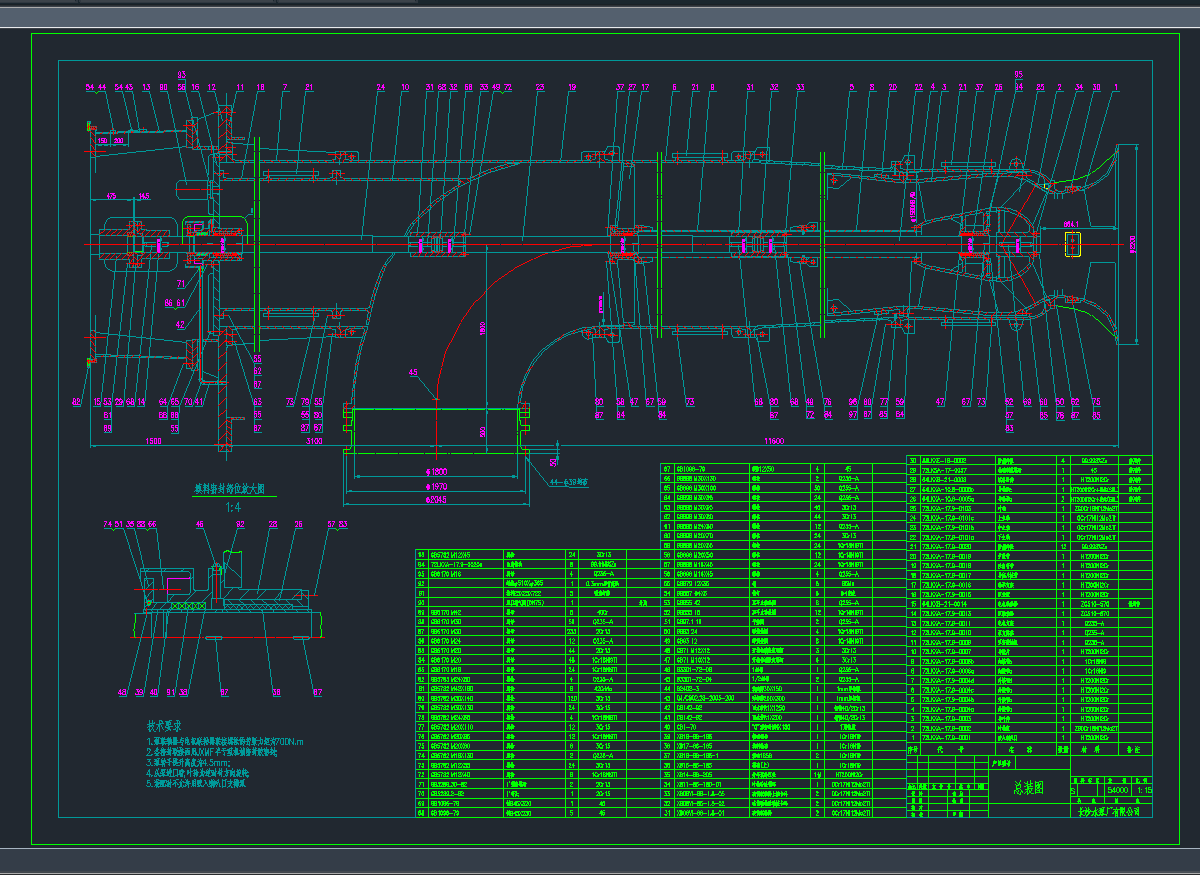
Task: Click the GB1096-79 row numbered 67
Action: click(692, 468)
